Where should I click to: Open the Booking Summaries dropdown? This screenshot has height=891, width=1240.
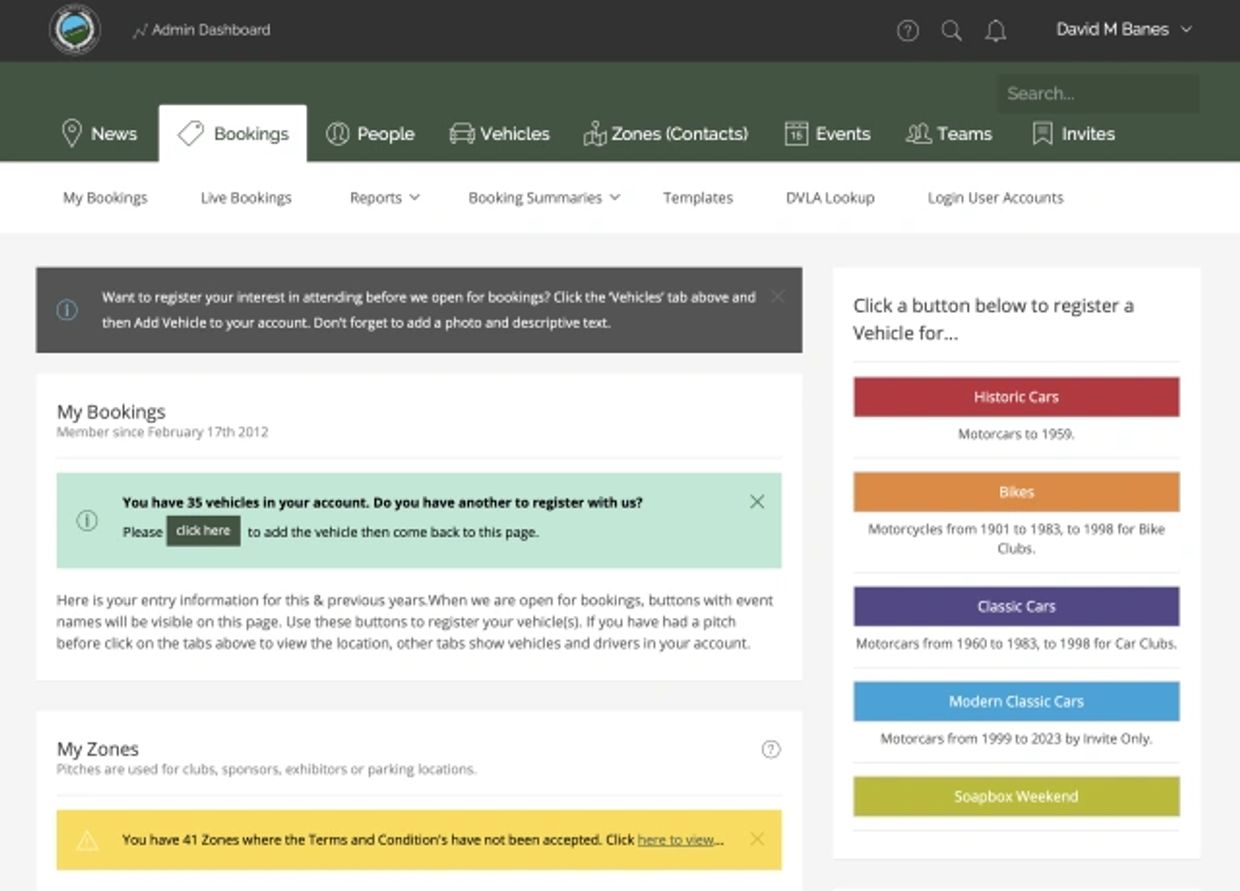pos(544,198)
